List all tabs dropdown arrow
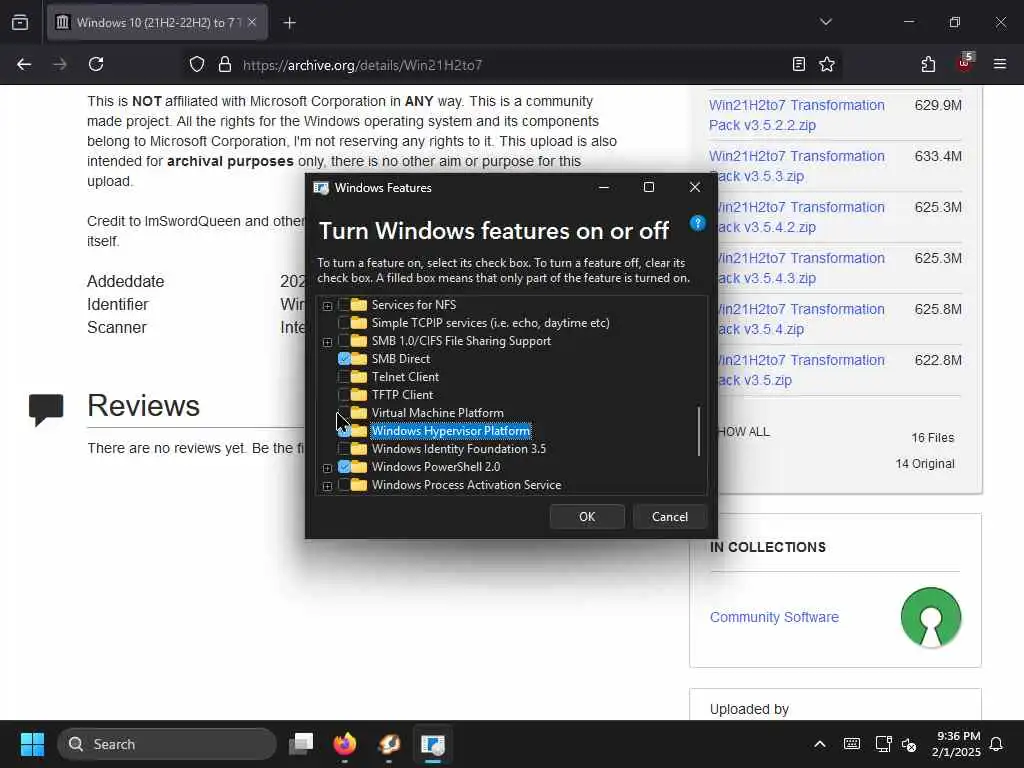The image size is (1024, 768). pyautogui.click(x=825, y=22)
